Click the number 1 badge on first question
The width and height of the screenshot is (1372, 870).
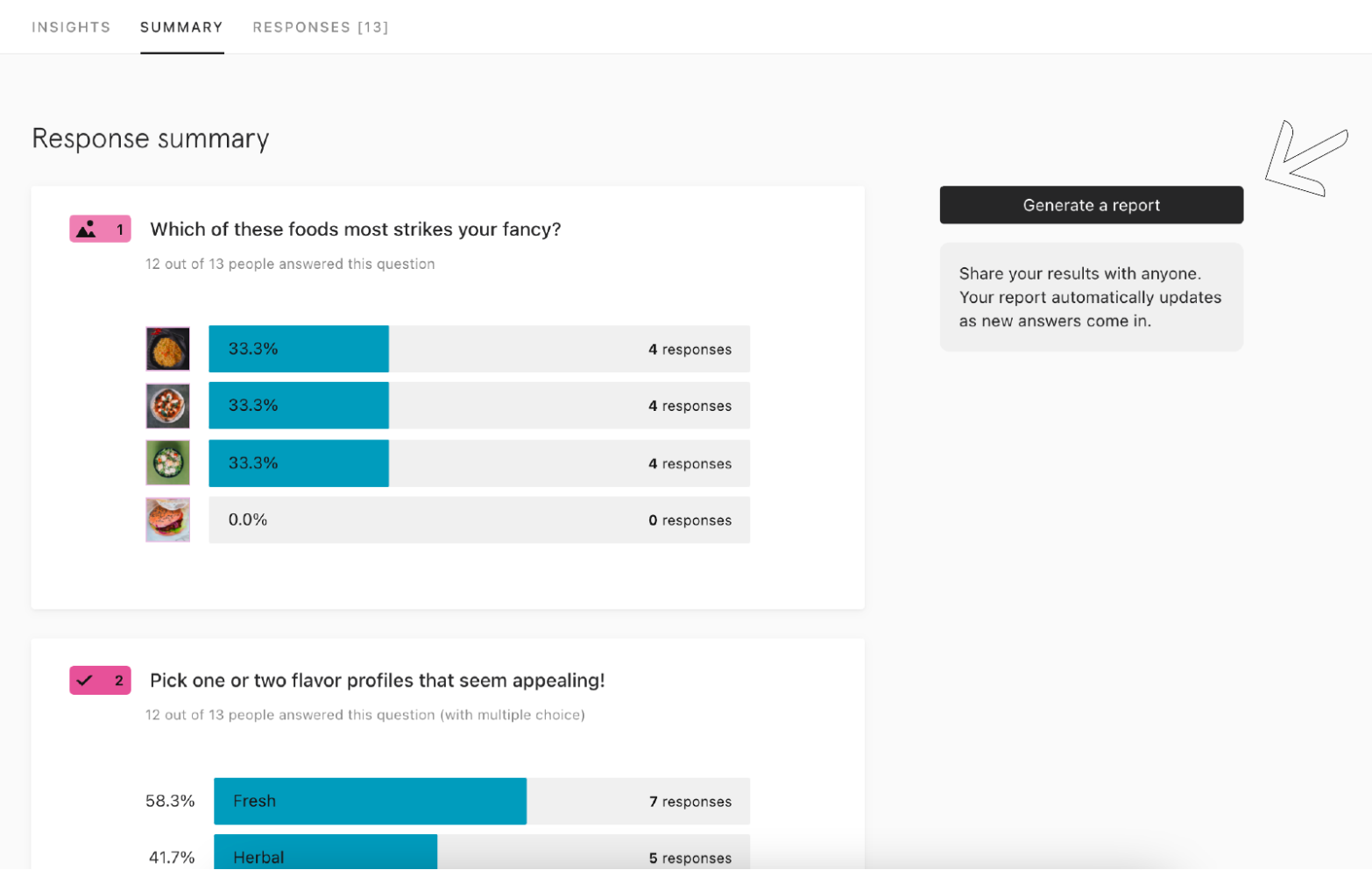[117, 228]
